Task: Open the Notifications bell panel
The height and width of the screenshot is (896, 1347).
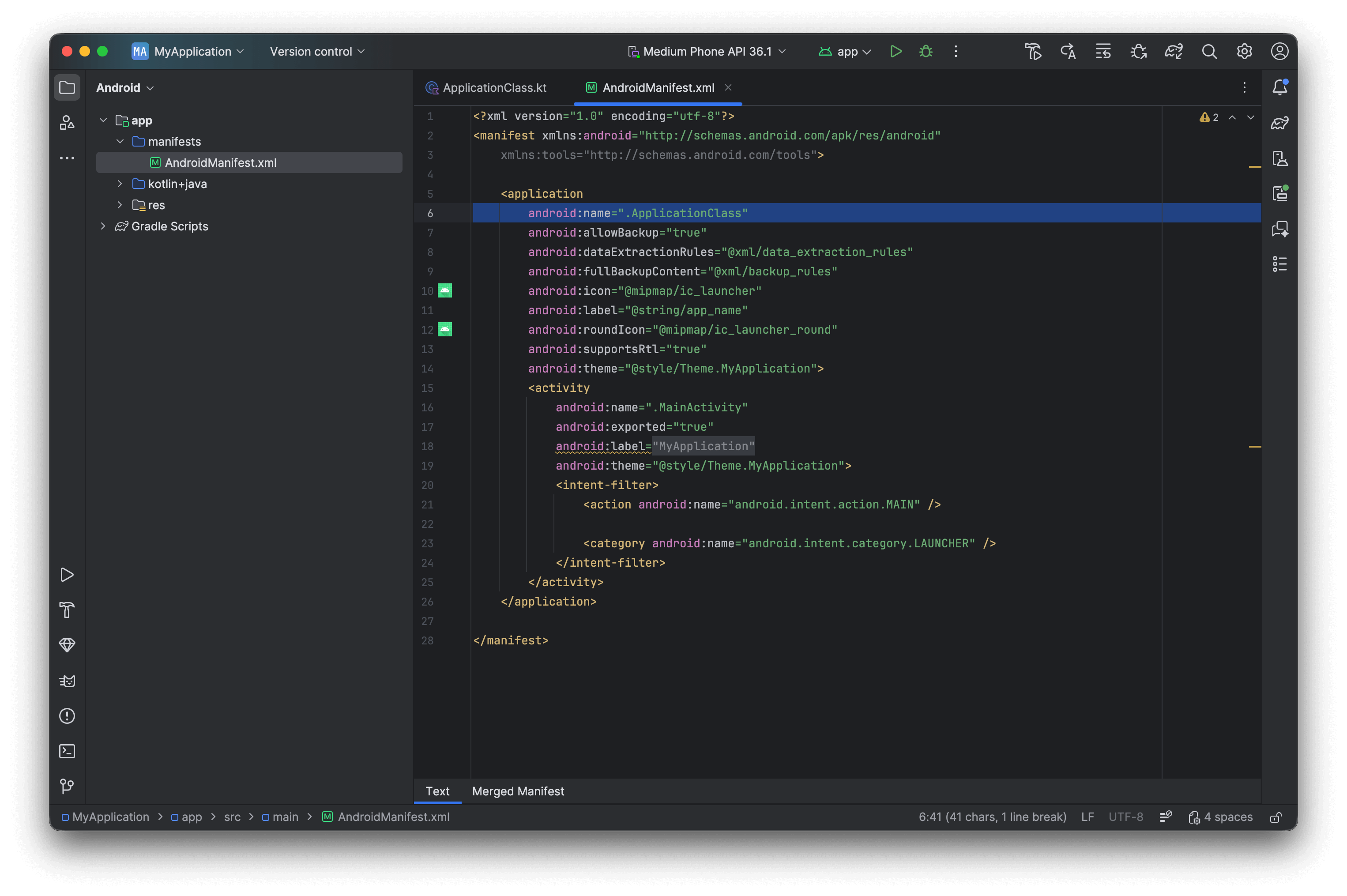Action: [1279, 87]
